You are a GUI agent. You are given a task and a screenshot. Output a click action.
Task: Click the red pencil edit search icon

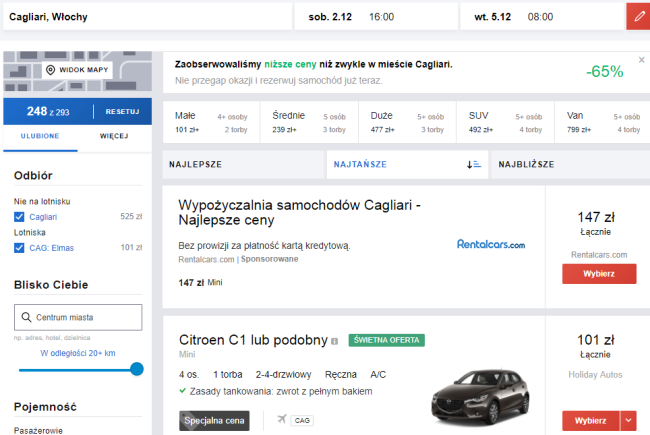coord(637,17)
